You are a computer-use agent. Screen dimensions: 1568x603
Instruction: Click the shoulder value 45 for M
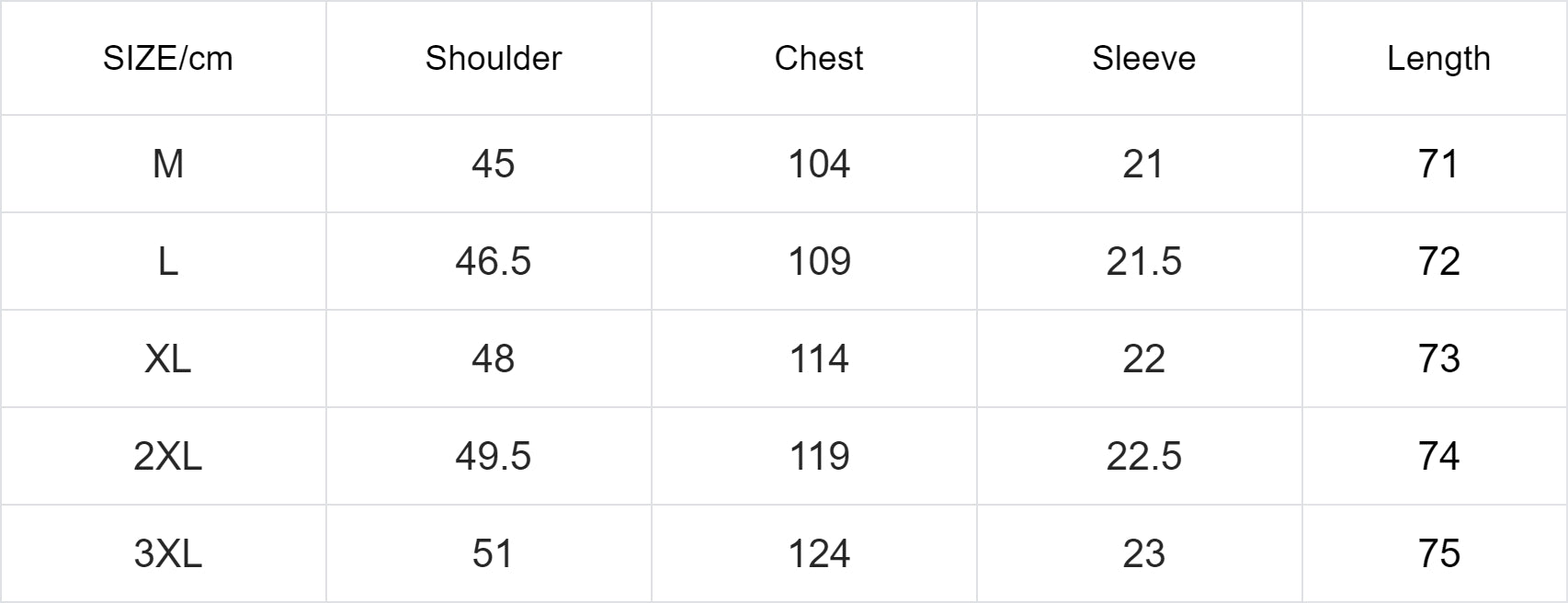[x=493, y=165]
